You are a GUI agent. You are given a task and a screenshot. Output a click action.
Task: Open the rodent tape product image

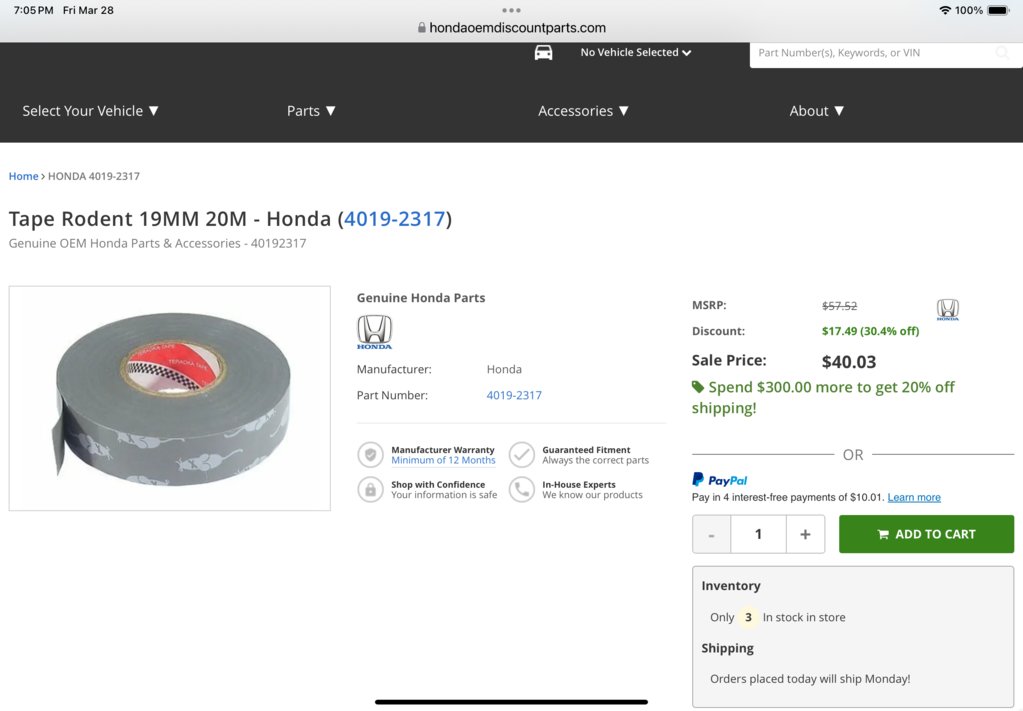point(170,398)
